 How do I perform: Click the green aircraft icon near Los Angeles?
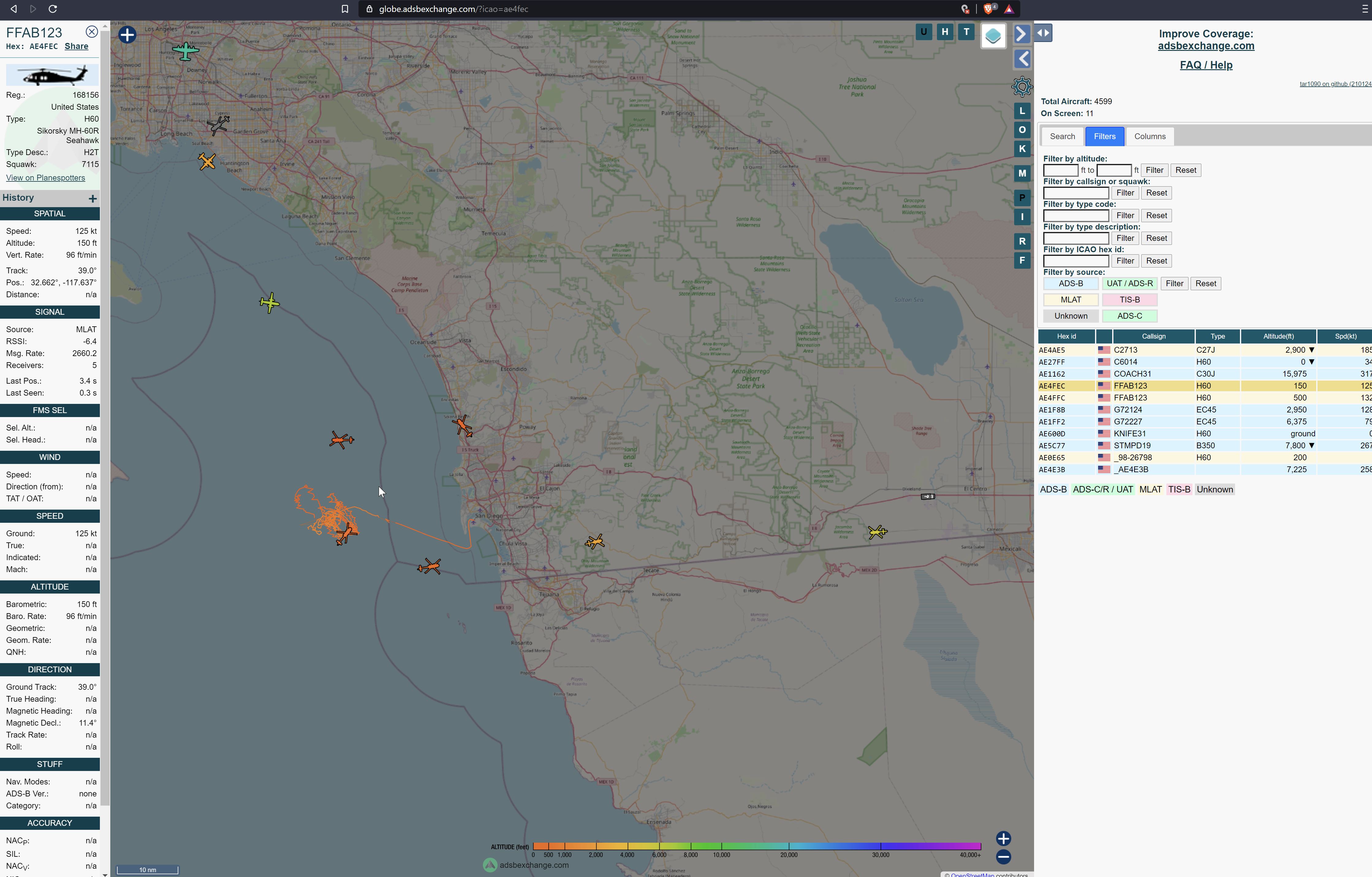(x=185, y=51)
